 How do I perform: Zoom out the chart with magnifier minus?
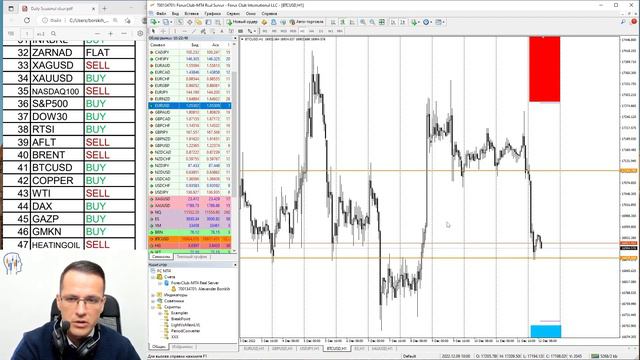[x=372, y=22]
